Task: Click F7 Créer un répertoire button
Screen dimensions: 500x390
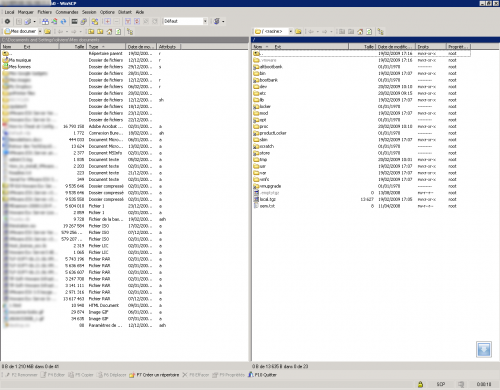Action: coord(154,375)
